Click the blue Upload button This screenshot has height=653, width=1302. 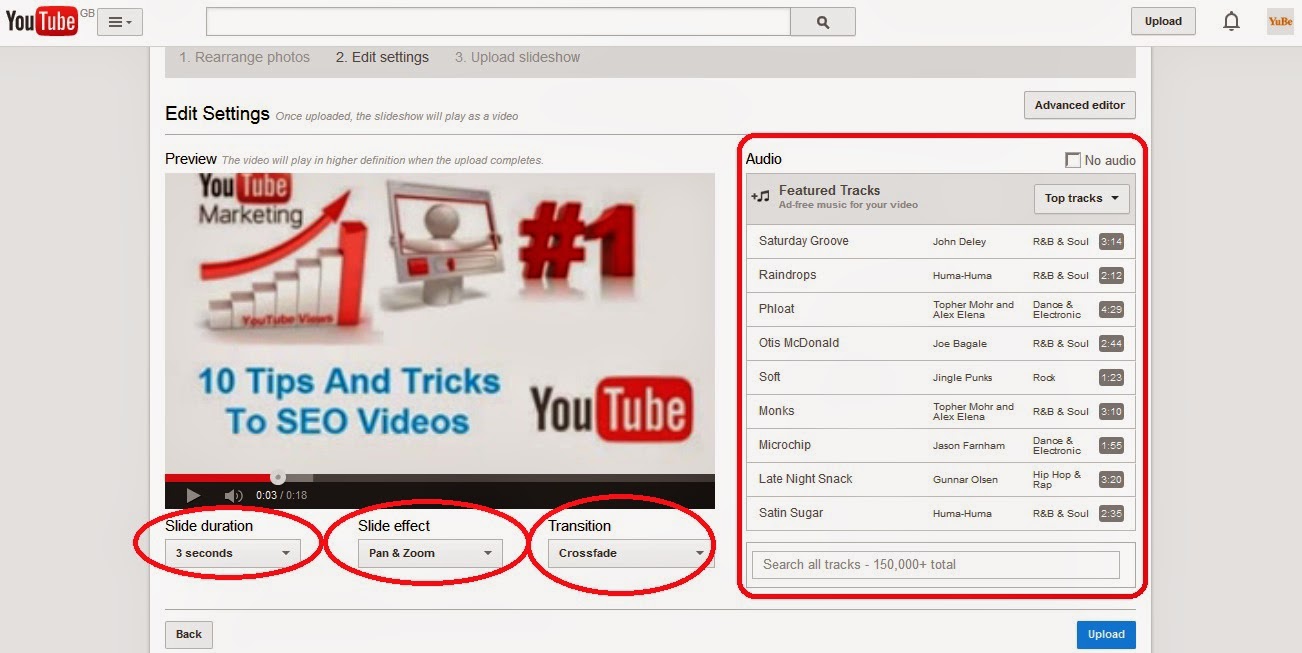tap(1106, 634)
